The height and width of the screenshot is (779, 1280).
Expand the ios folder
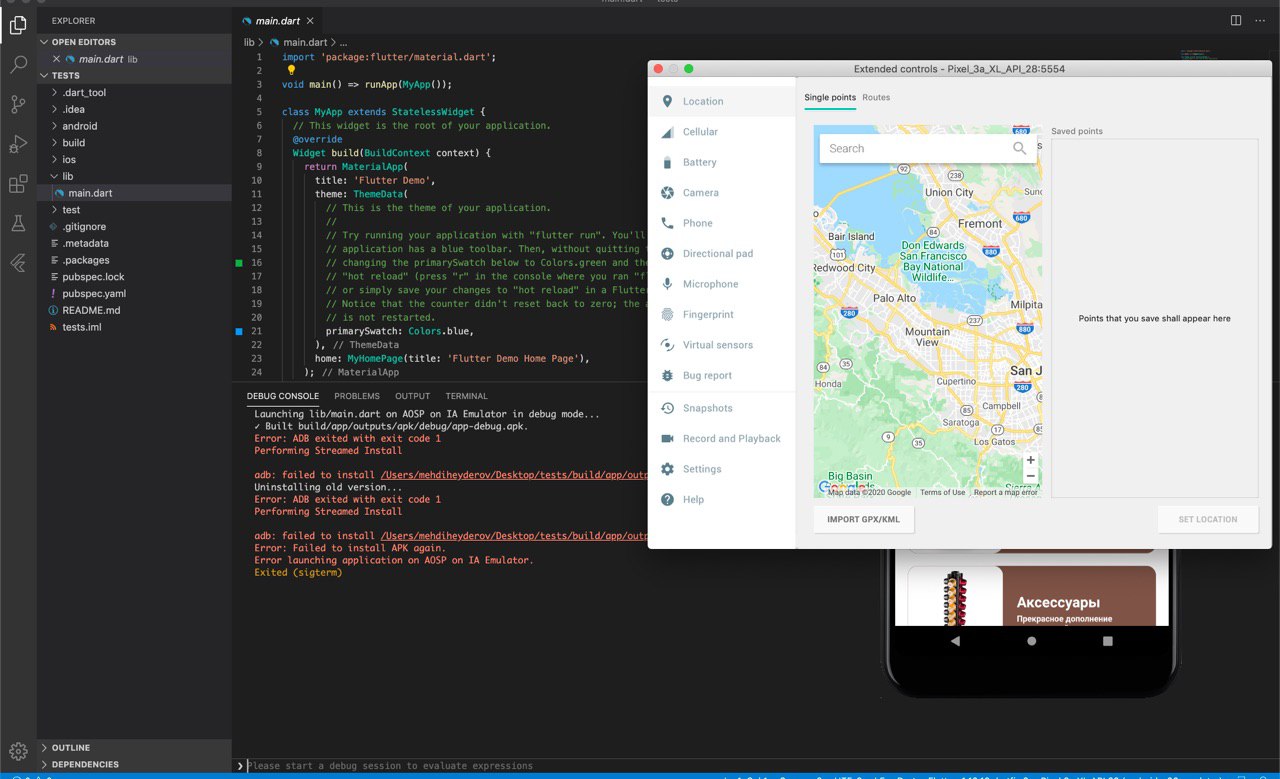point(135,159)
